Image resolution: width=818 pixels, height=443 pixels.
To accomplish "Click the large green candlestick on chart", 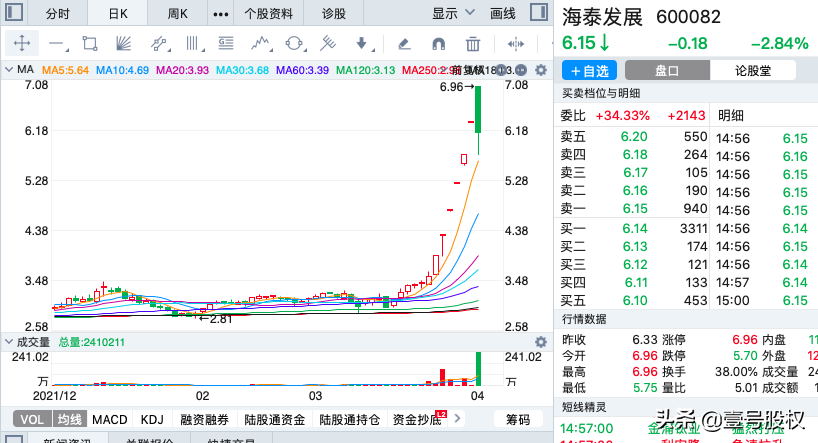I will [x=479, y=110].
